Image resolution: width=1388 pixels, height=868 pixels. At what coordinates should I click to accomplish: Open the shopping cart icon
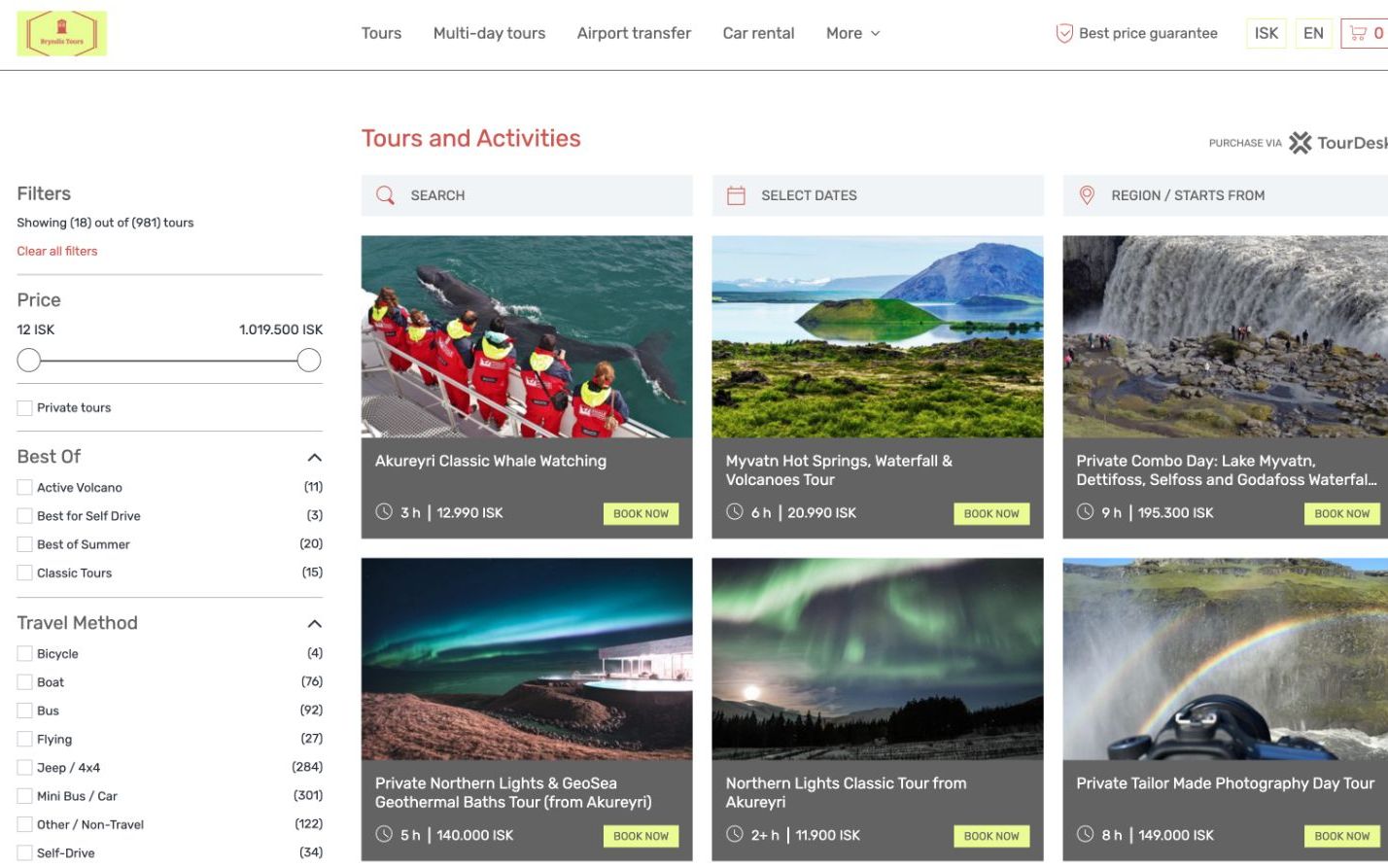coord(1358,33)
